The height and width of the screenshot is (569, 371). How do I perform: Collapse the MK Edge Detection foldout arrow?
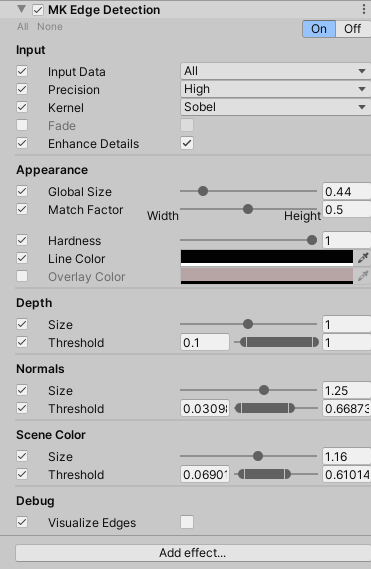pyautogui.click(x=21, y=9)
